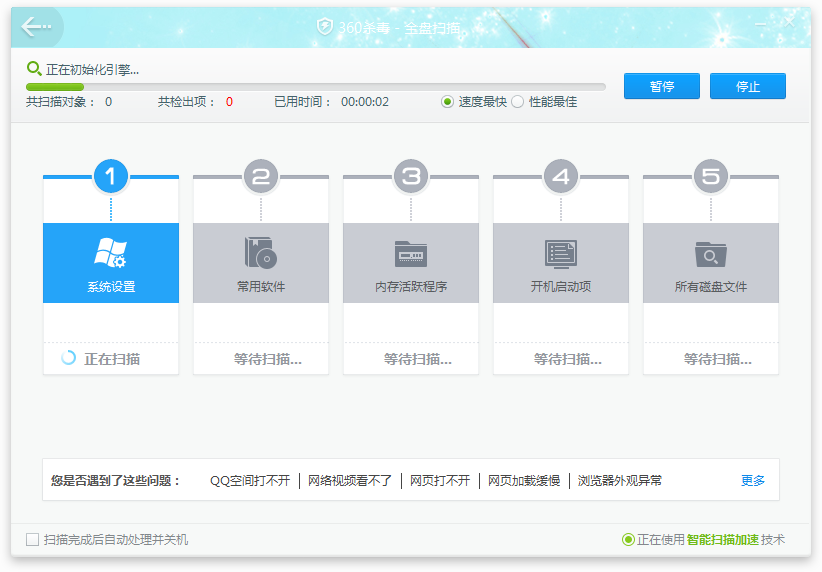
Task: Click the 开机启动项 monitor icon
Action: point(560,253)
